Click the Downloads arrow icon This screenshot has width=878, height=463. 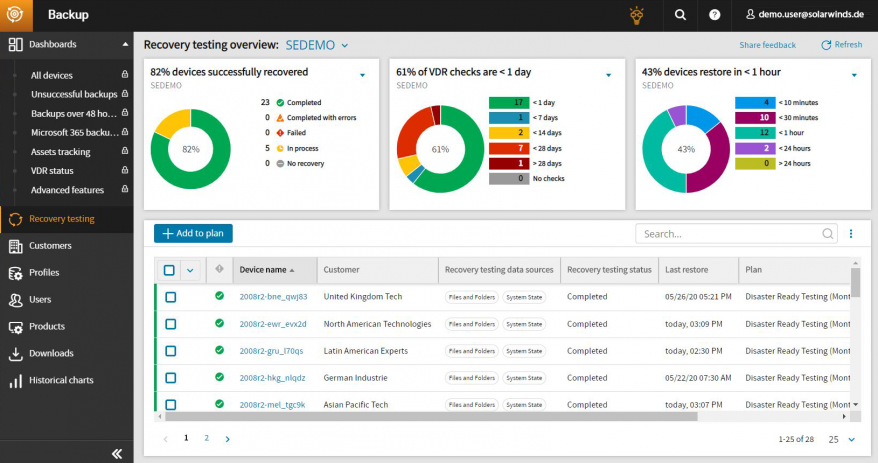[16, 354]
